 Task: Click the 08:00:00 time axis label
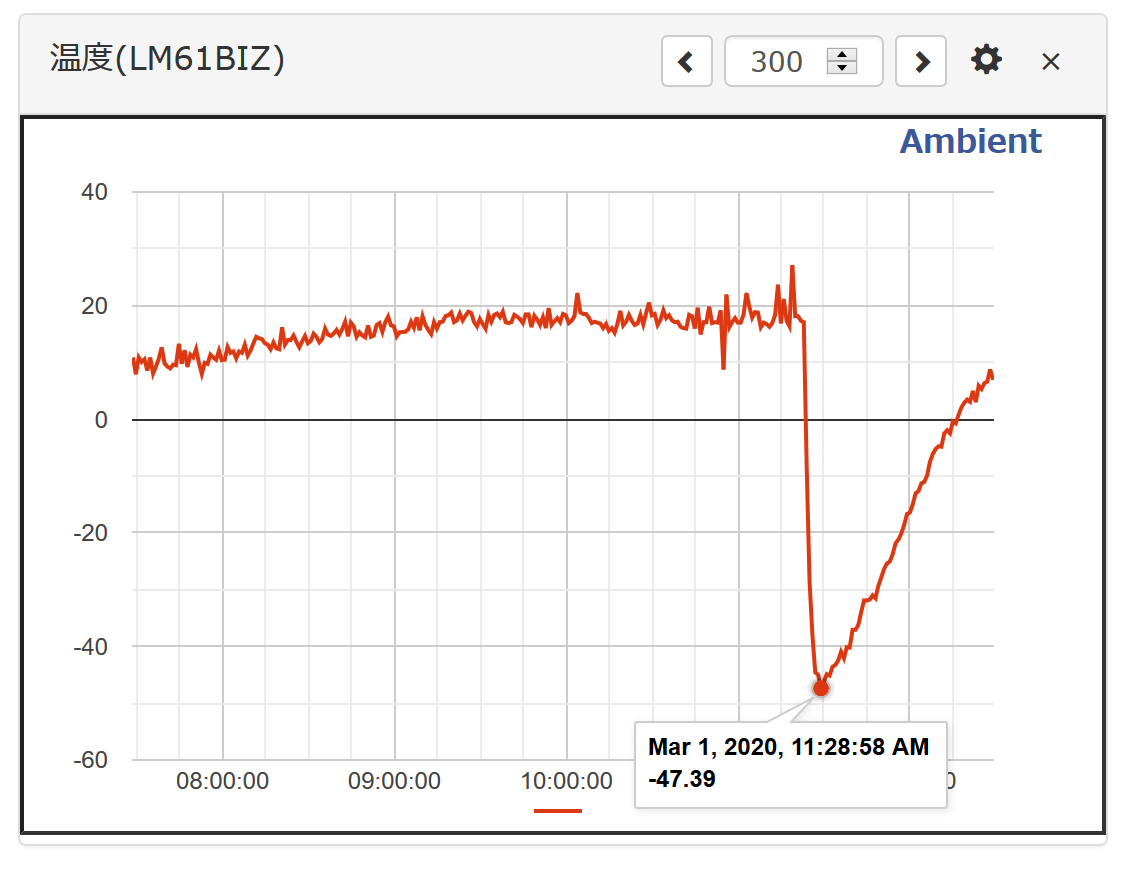[222, 781]
